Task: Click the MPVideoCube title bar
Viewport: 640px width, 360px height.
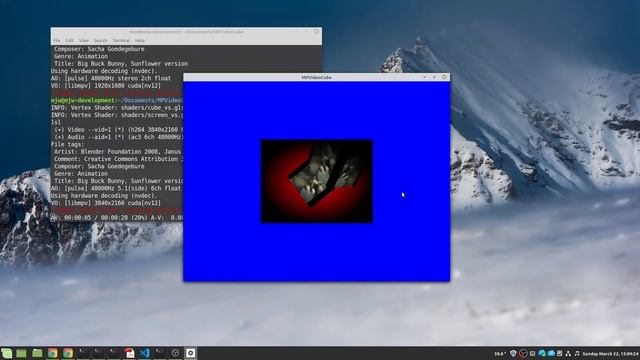Action: point(316,77)
